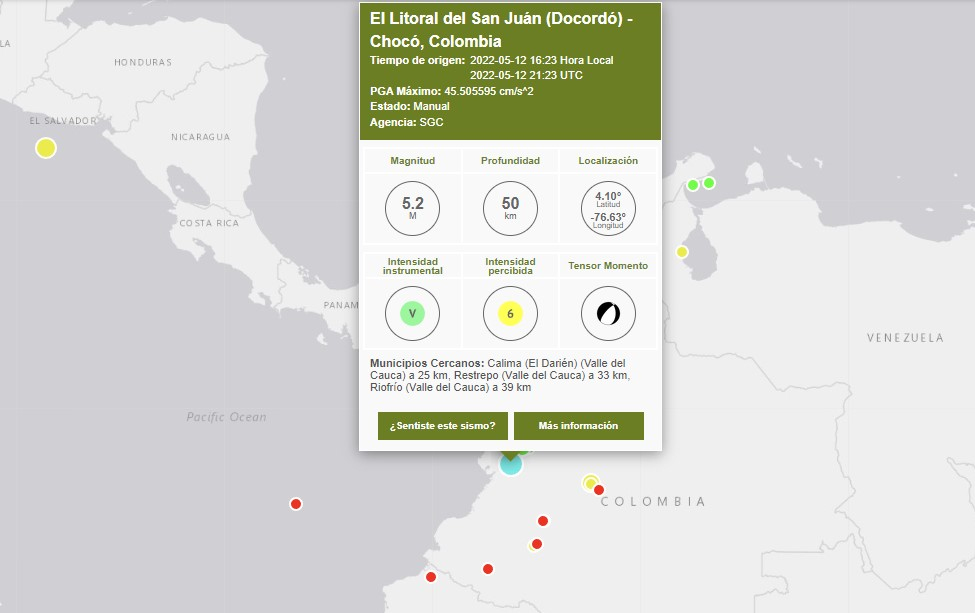Click the "Profundidad" label
Image resolution: width=975 pixels, height=613 pixels.
coord(511,160)
